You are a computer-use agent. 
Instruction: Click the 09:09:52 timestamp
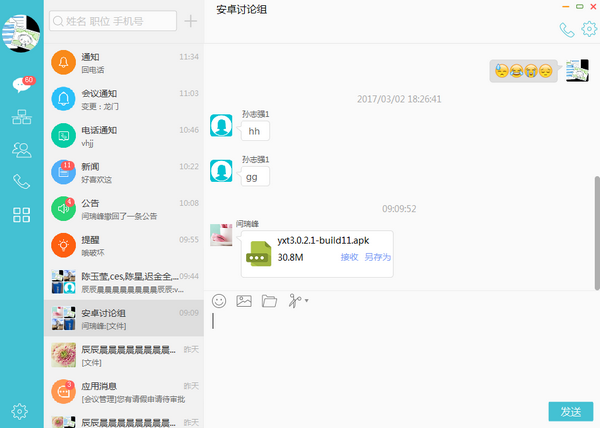coord(399,209)
